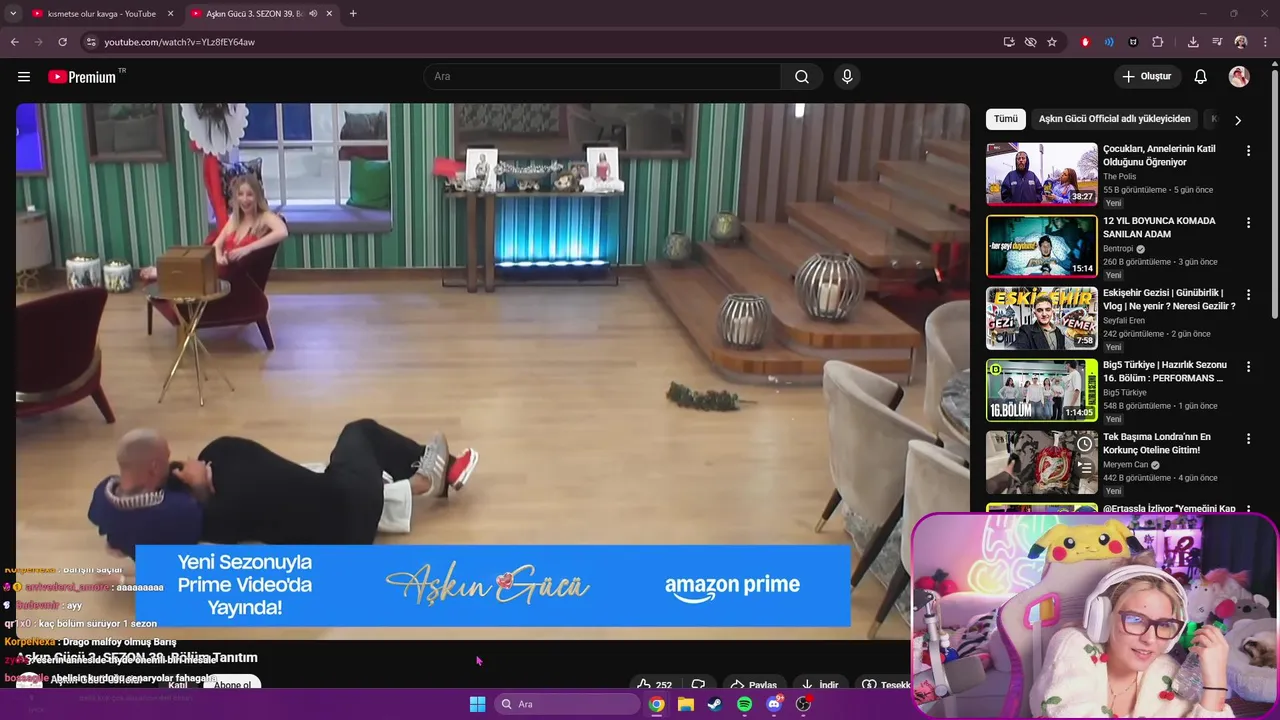Mute the Aşkın Gücü tab via speaker icon
Image resolution: width=1280 pixels, height=720 pixels.
(x=313, y=14)
